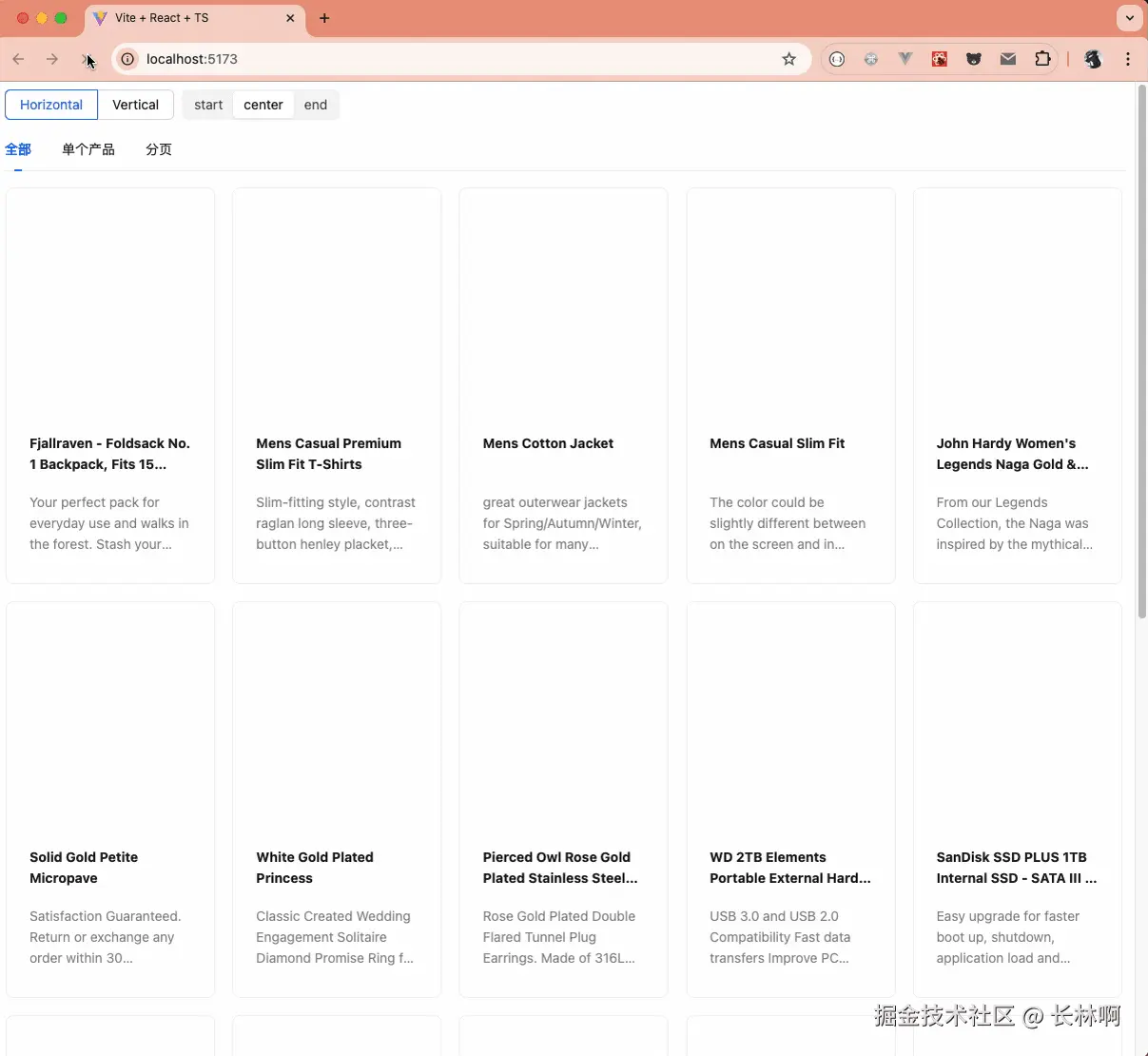Select the Vite + React + TS browser tab
This screenshot has width=1148, height=1056.
[x=194, y=18]
